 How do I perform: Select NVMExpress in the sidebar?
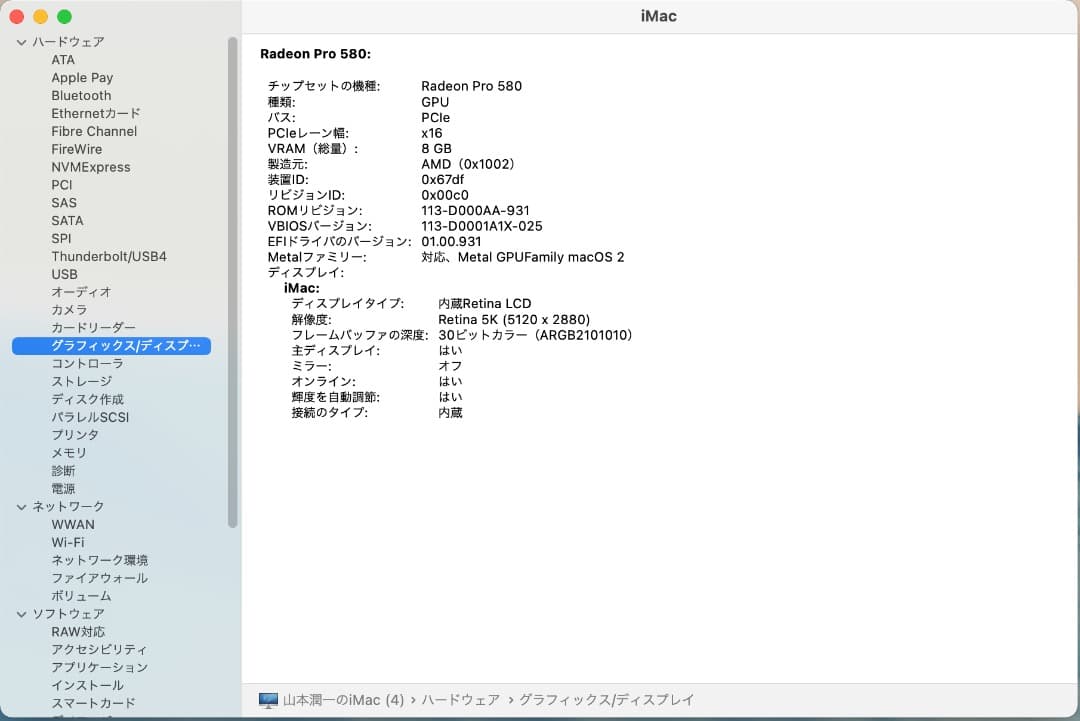pyautogui.click(x=91, y=167)
